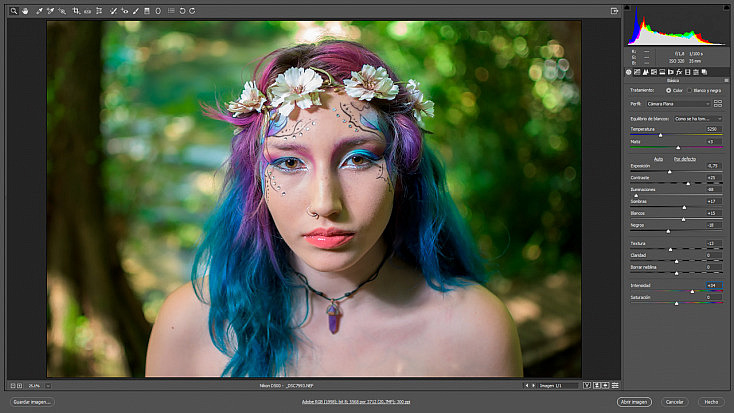Select the Graduated Filter tool
The width and height of the screenshot is (734, 413).
[x=147, y=11]
